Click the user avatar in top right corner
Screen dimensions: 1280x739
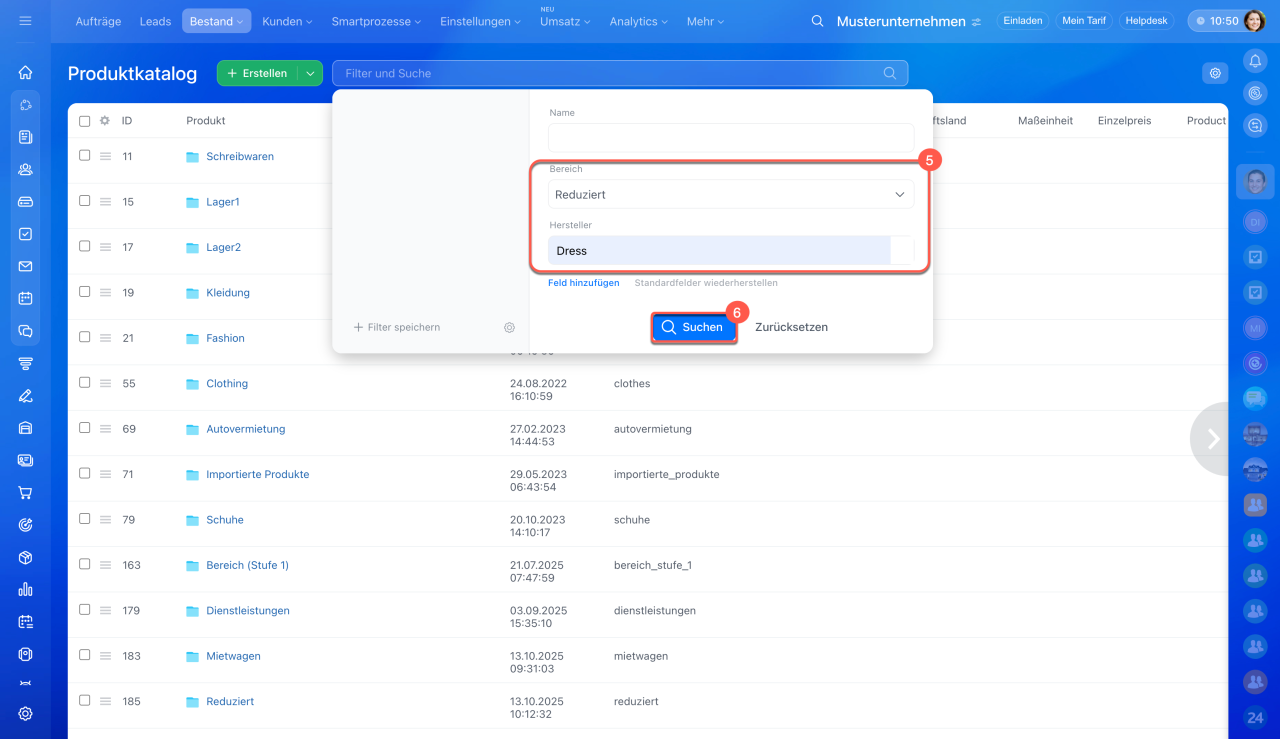[1254, 21]
